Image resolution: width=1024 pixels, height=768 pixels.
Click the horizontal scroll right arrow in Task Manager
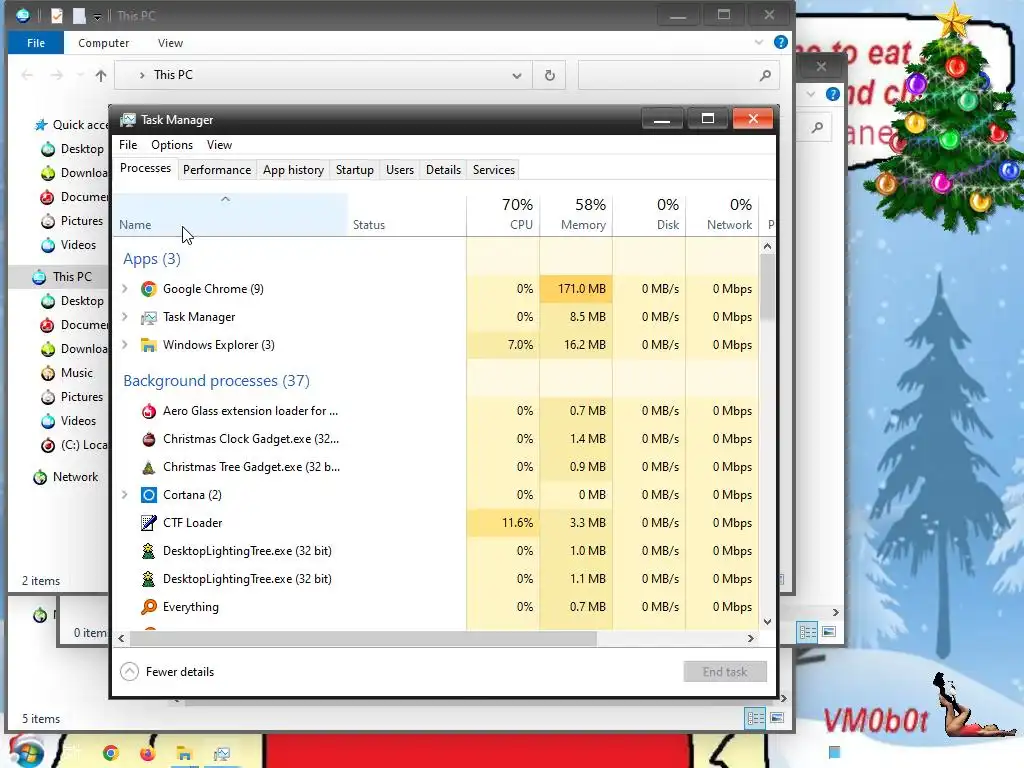click(x=751, y=638)
